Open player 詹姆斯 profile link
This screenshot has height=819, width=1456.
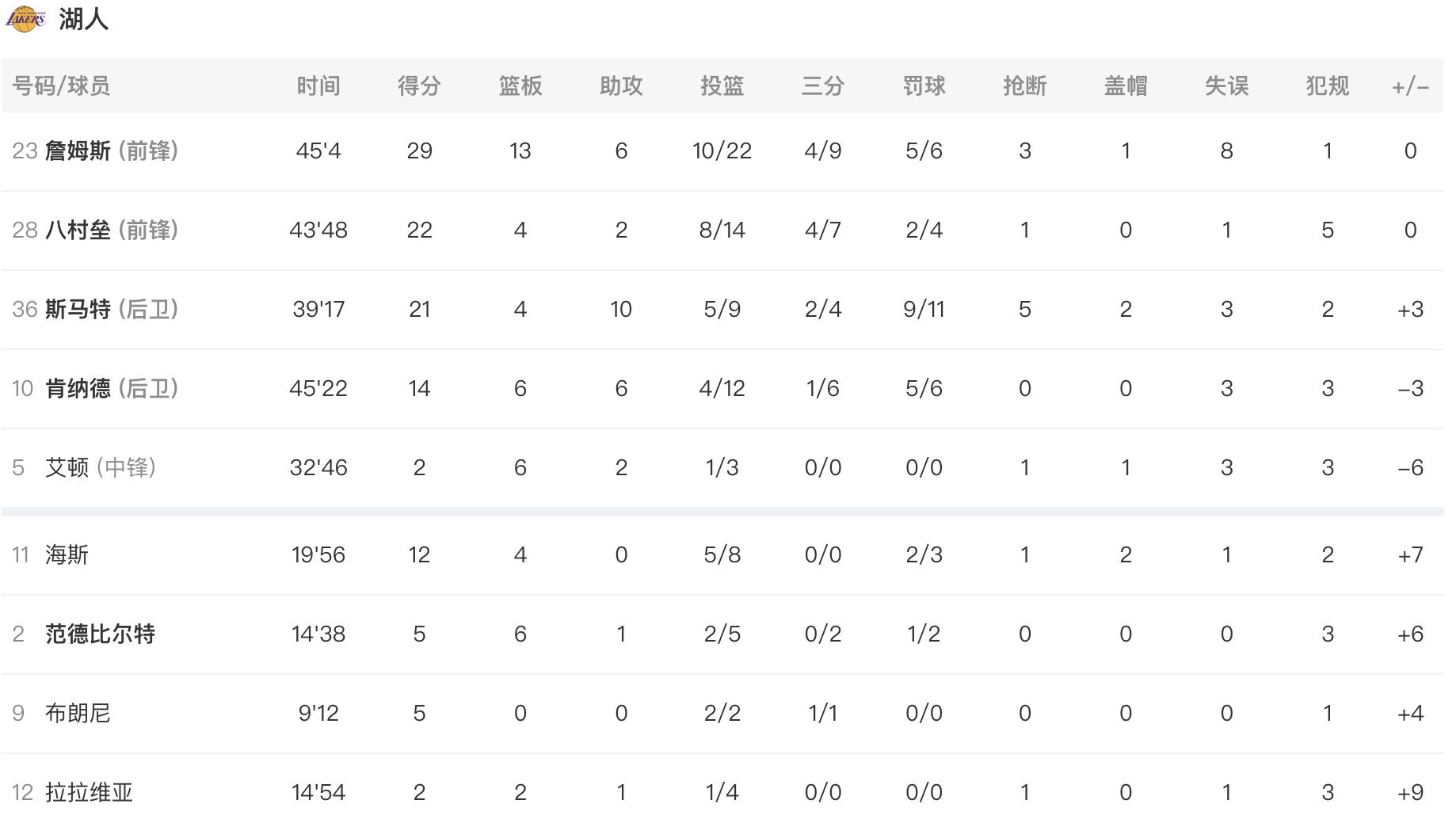(78, 150)
